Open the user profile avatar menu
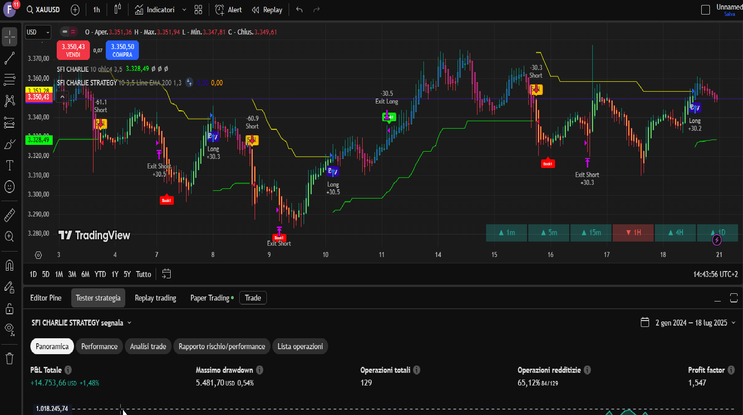Viewport: 743px width, 415px height. tap(9, 9)
